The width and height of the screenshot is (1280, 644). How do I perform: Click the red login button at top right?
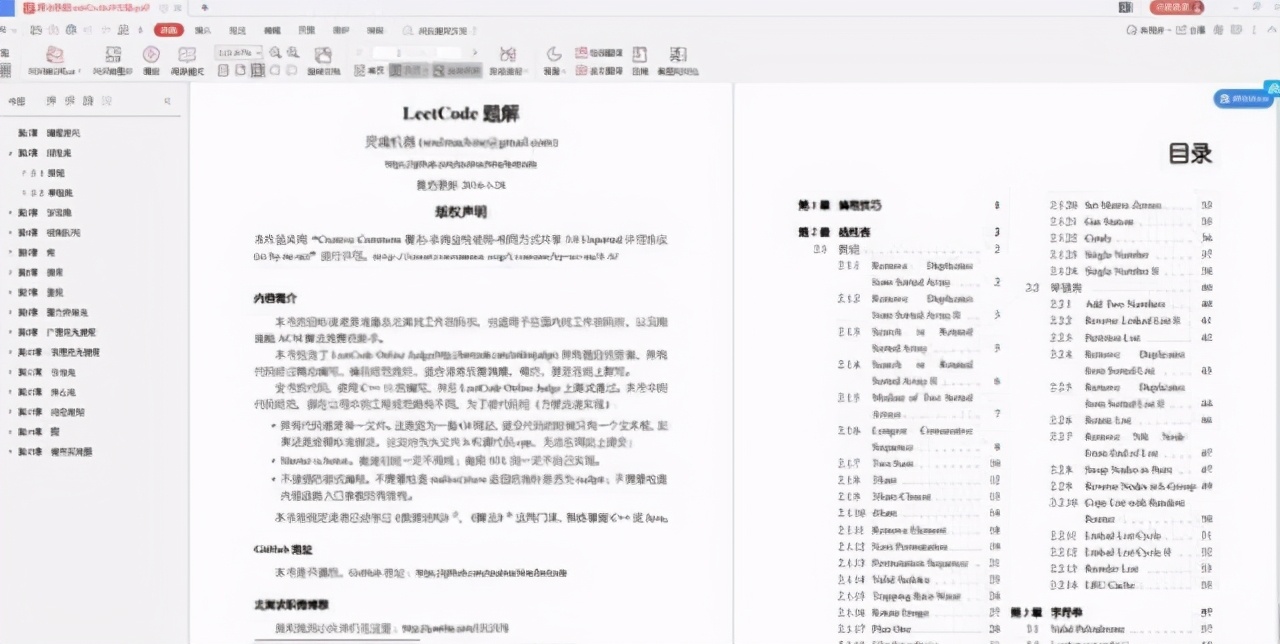point(1176,7)
